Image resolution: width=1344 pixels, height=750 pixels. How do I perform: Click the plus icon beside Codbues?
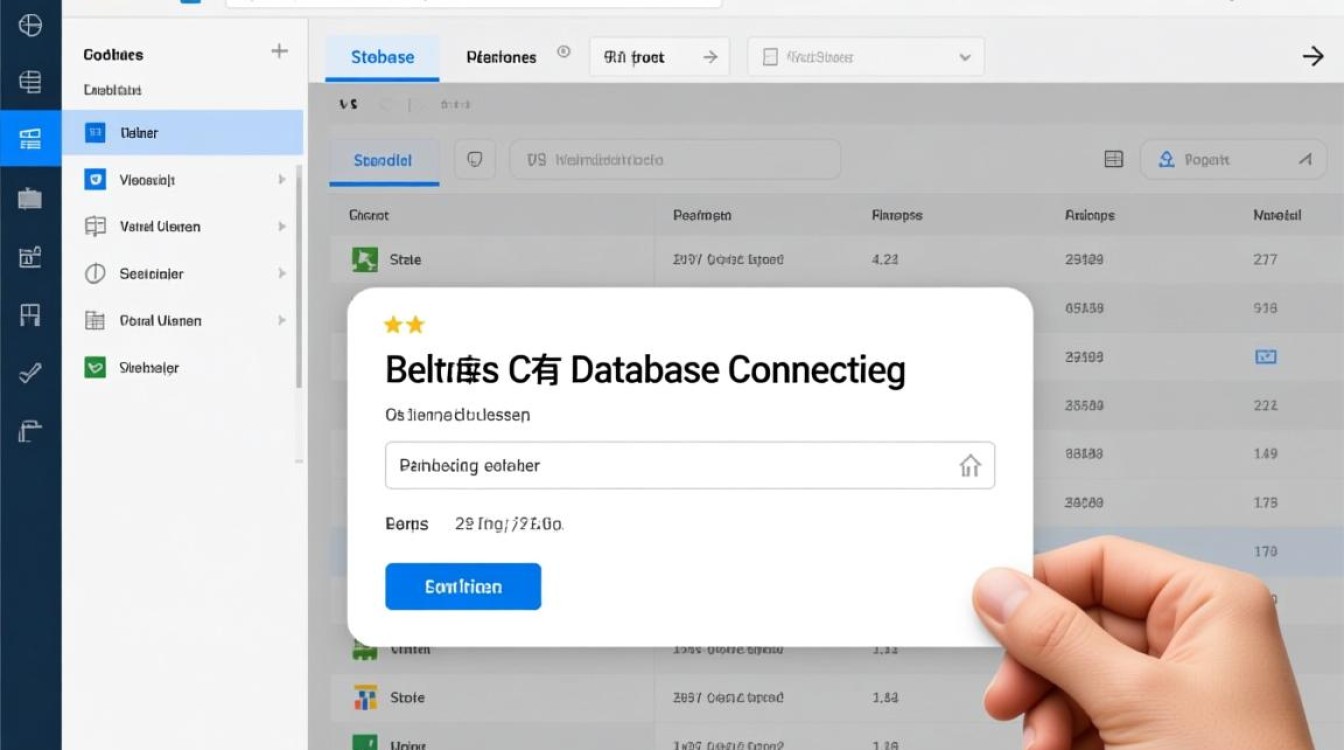tap(280, 52)
